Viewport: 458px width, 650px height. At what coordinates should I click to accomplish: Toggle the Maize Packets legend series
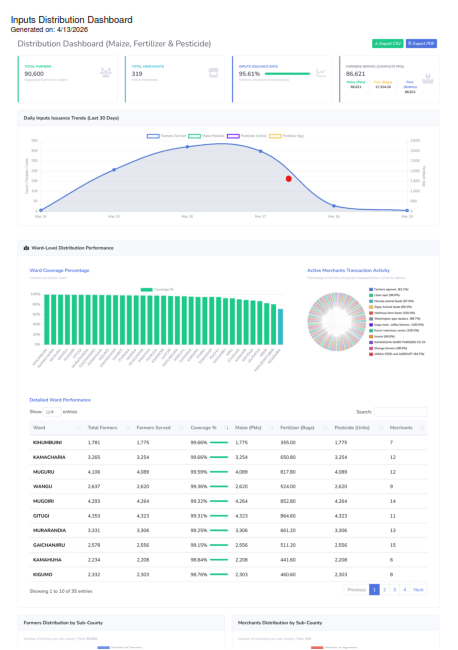point(206,136)
